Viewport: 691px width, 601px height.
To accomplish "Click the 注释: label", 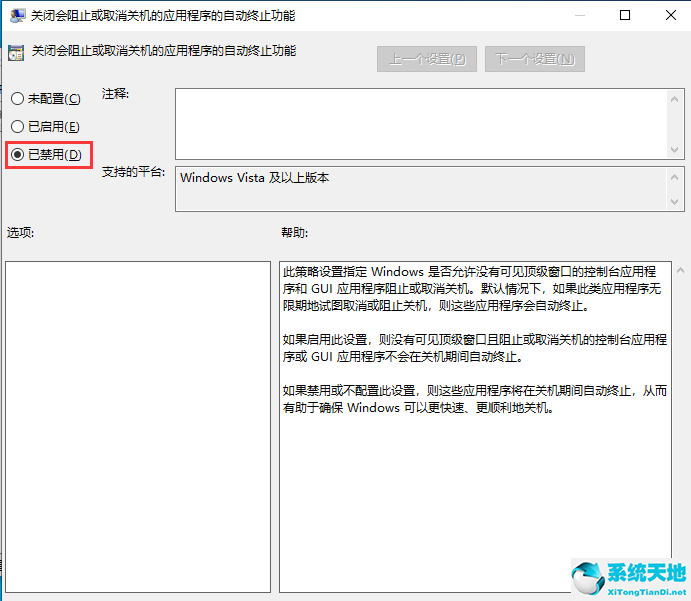I will pos(115,94).
